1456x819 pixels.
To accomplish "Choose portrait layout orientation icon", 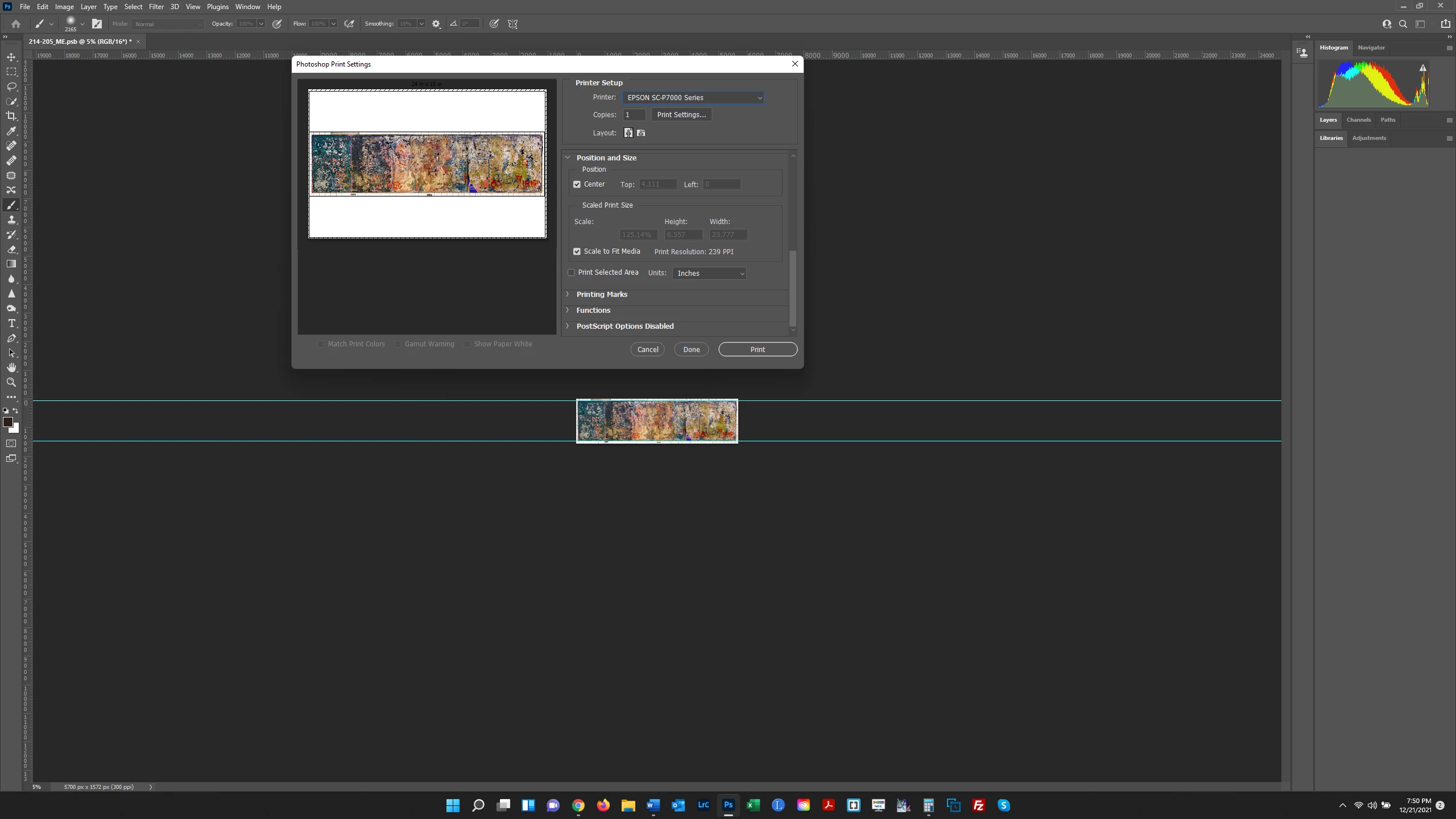I will click(x=628, y=133).
